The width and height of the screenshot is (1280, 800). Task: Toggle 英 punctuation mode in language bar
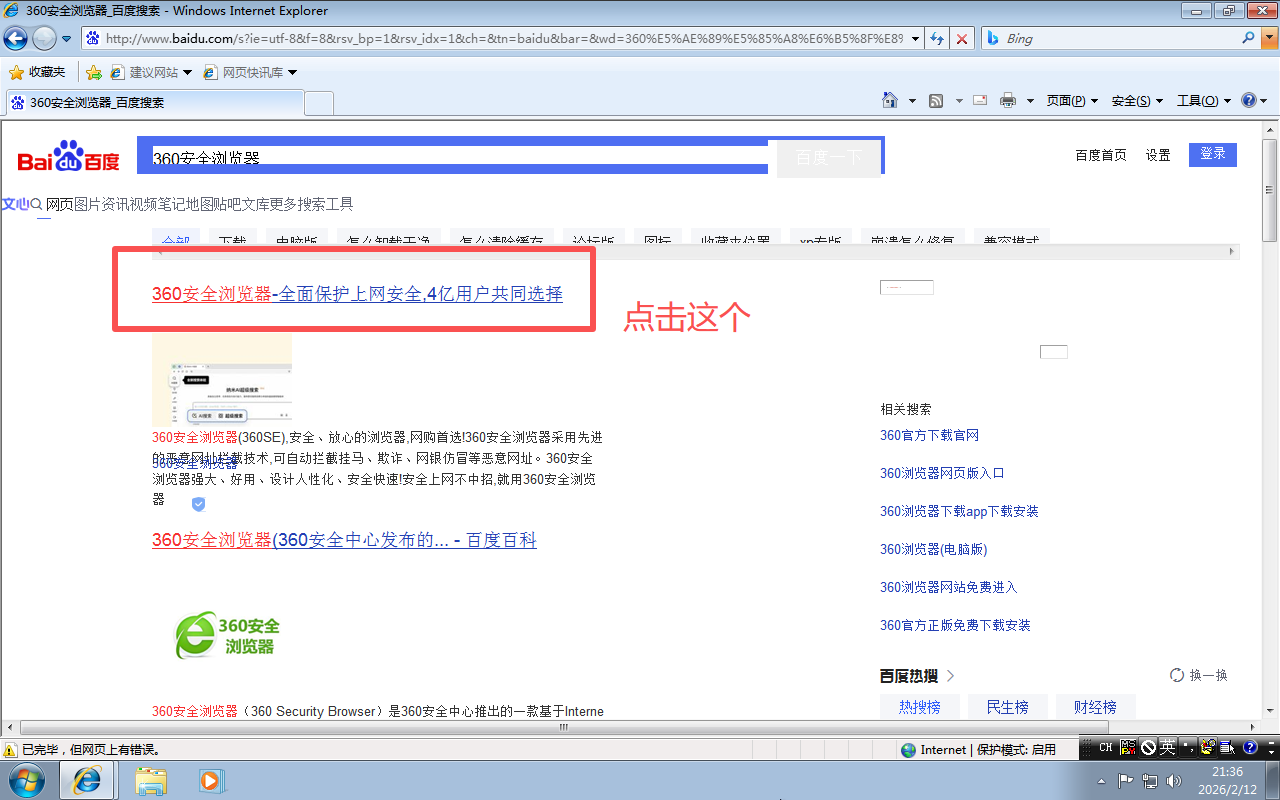1167,747
